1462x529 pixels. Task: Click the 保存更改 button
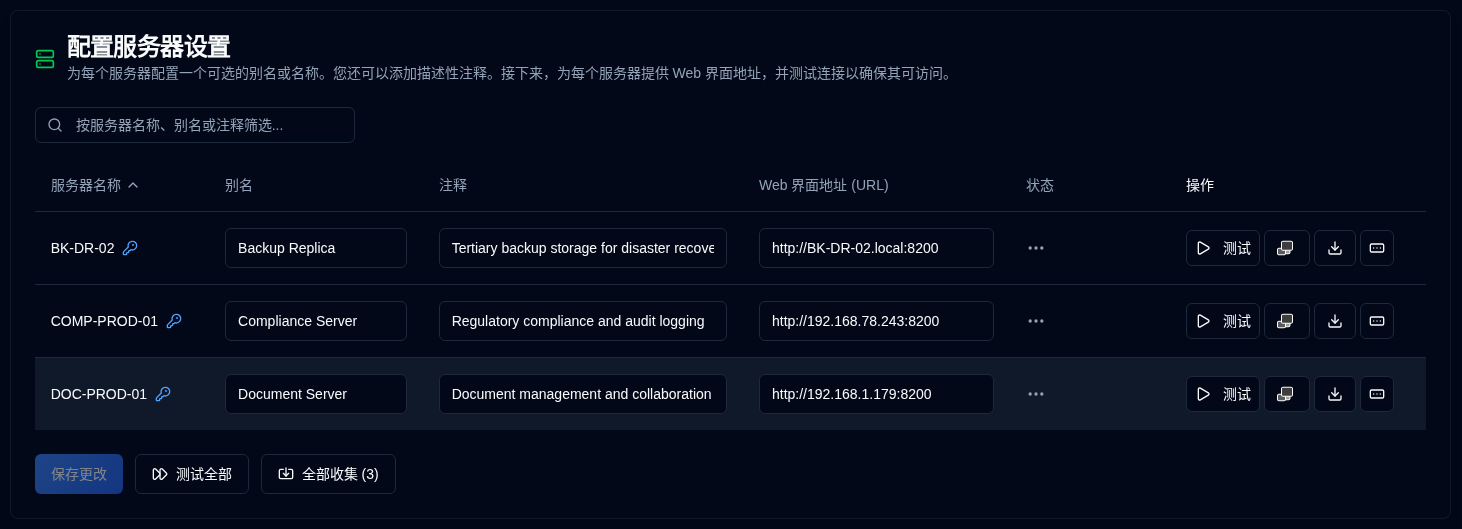[x=79, y=474]
